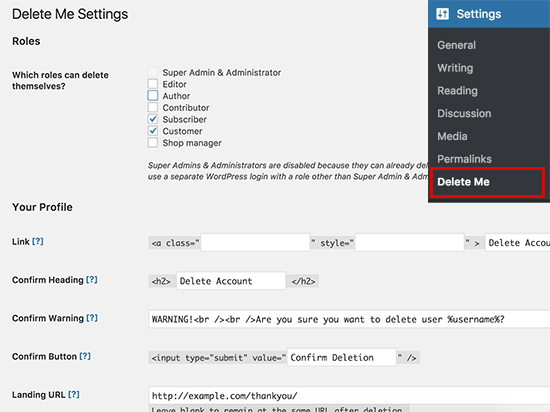Focus the link class input field
The width and height of the screenshot is (550, 412).
255,243
